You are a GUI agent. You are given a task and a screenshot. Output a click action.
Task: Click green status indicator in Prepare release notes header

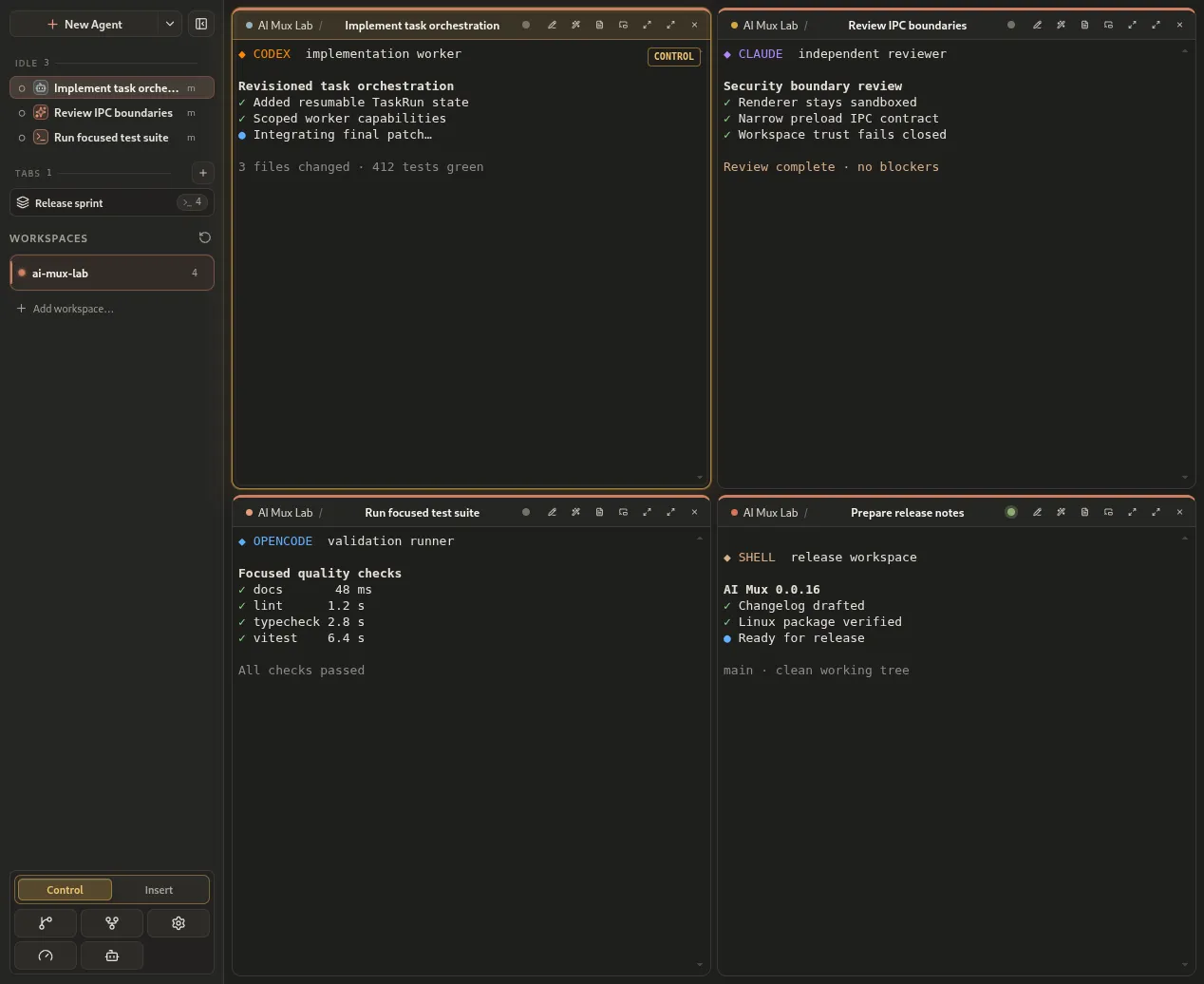click(1011, 512)
